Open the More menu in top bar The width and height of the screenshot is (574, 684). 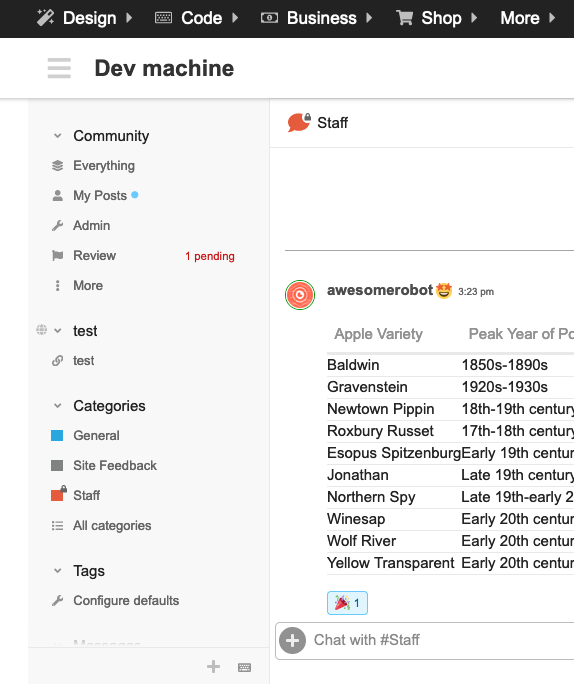(520, 18)
